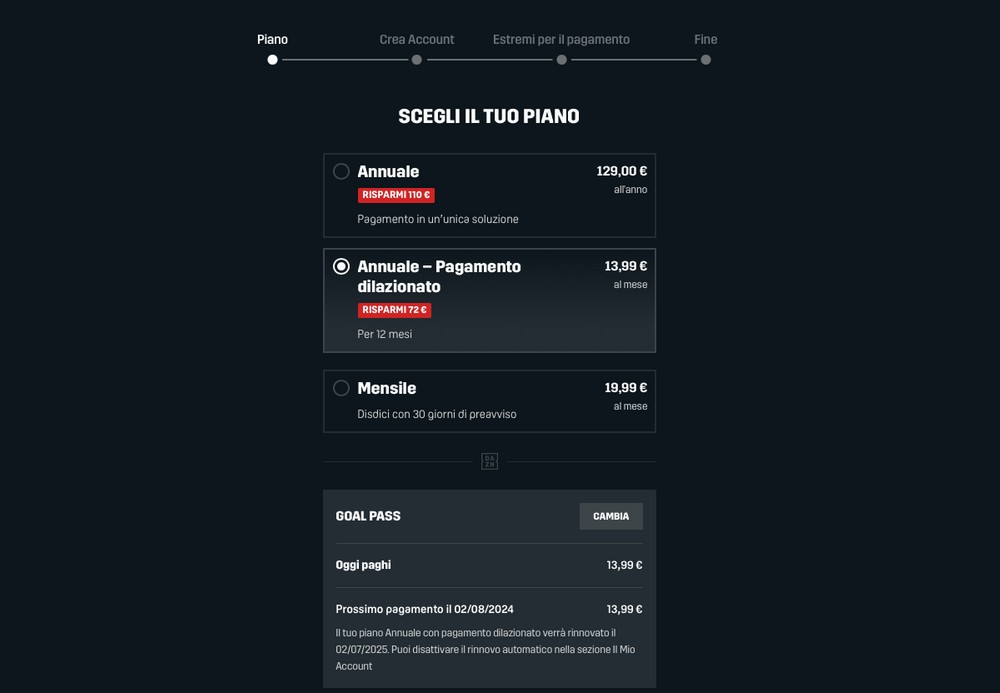The height and width of the screenshot is (693, 1000).
Task: Click the RISPARMI 110 € savings badge
Action: 396,195
